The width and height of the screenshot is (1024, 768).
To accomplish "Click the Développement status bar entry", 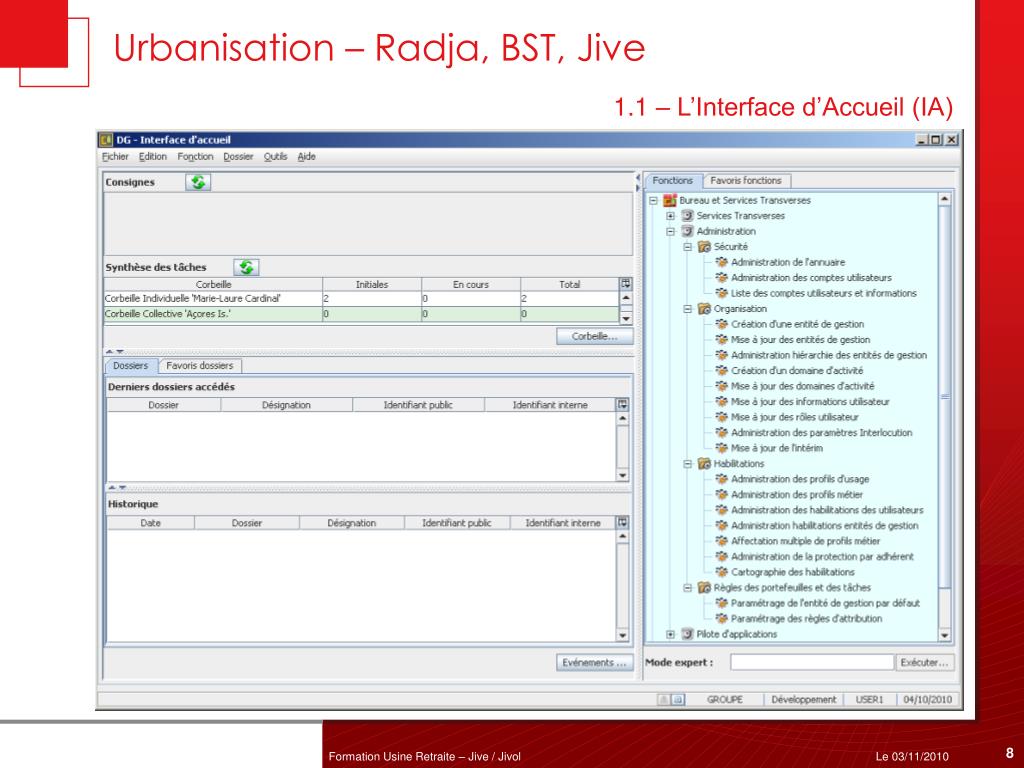I will (x=803, y=699).
